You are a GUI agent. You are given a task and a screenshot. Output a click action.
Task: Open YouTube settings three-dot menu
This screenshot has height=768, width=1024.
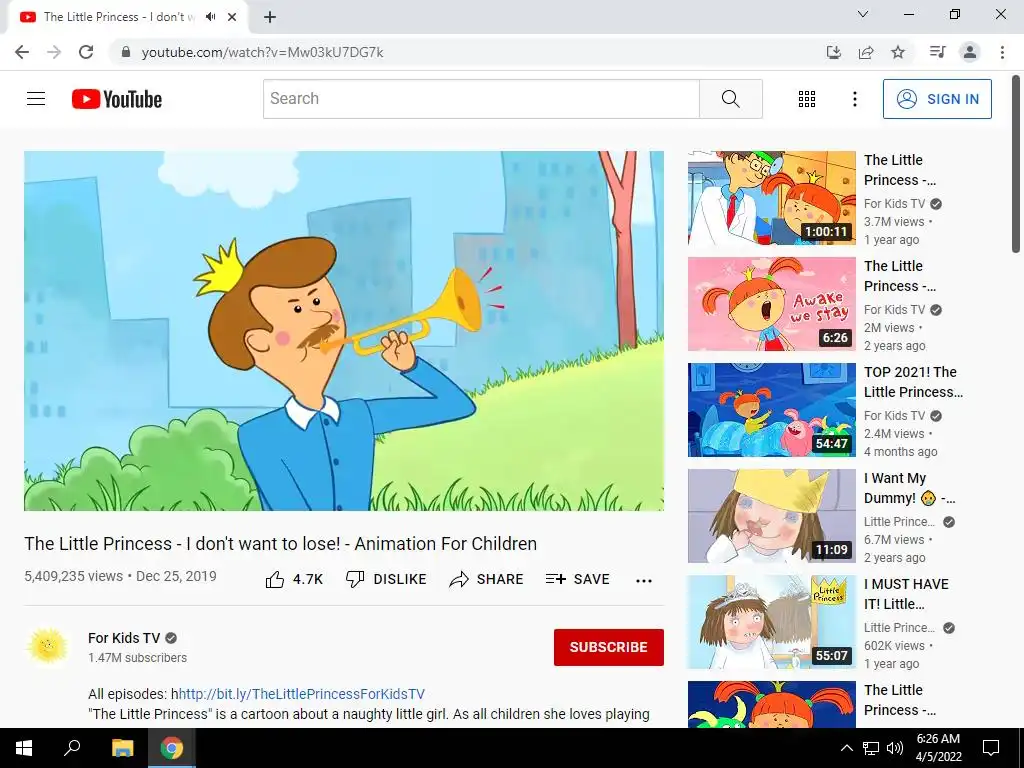click(854, 99)
